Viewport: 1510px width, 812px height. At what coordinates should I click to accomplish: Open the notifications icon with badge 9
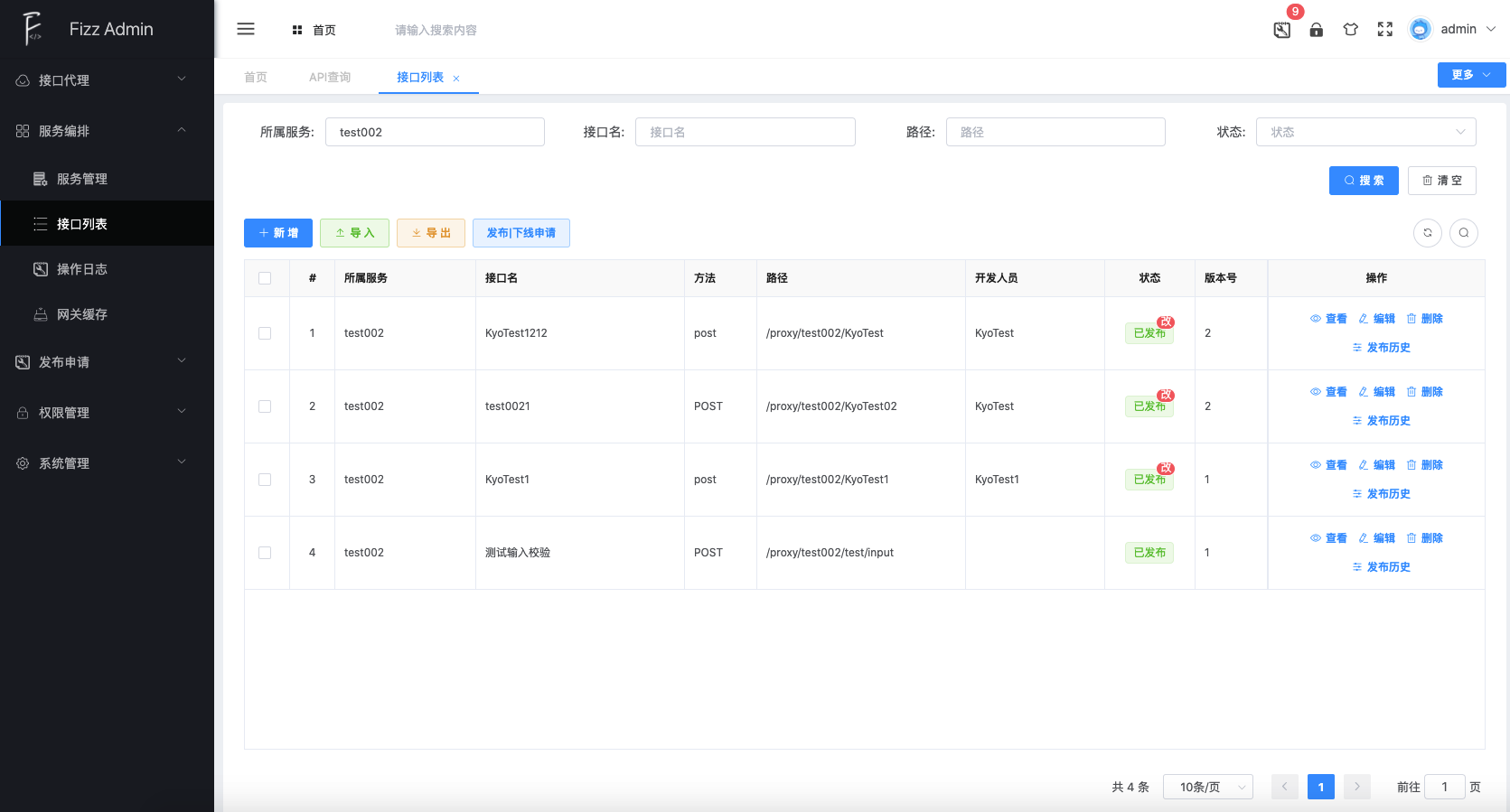[1282, 30]
